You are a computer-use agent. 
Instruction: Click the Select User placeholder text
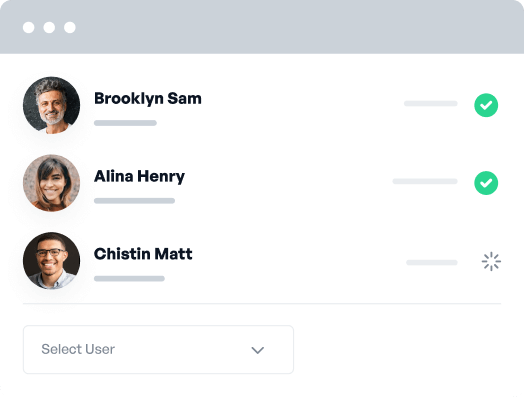78,349
